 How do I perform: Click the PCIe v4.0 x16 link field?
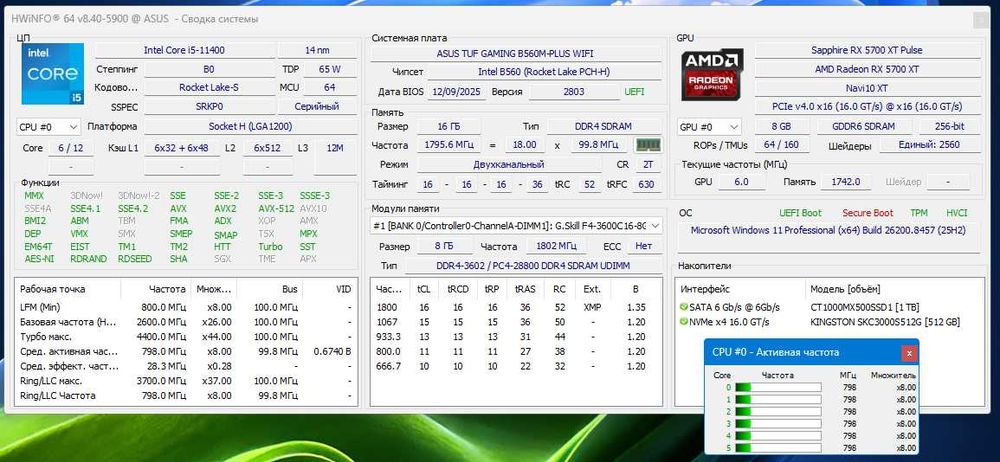tap(866, 107)
